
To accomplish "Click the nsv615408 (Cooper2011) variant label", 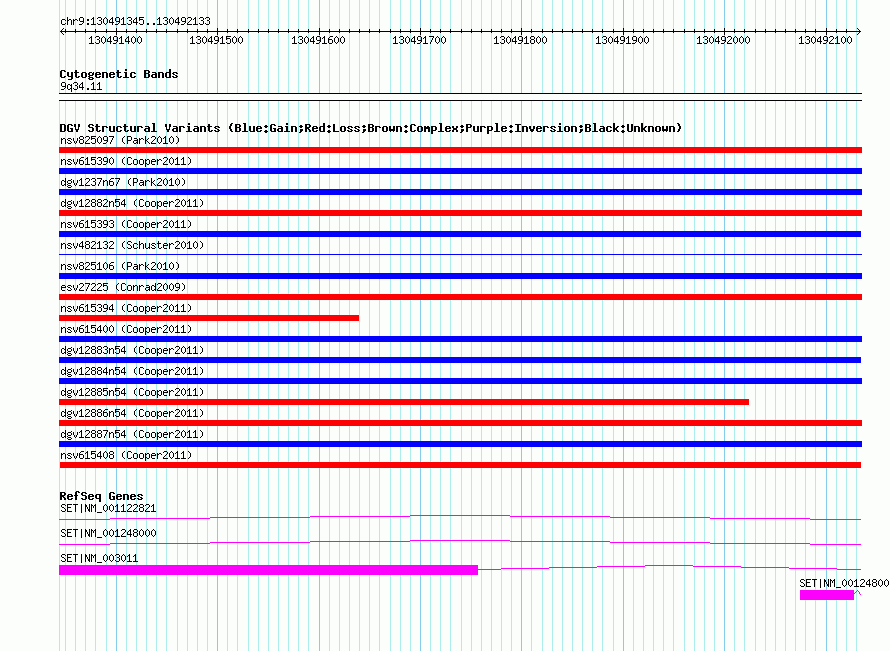I will (x=126, y=455).
